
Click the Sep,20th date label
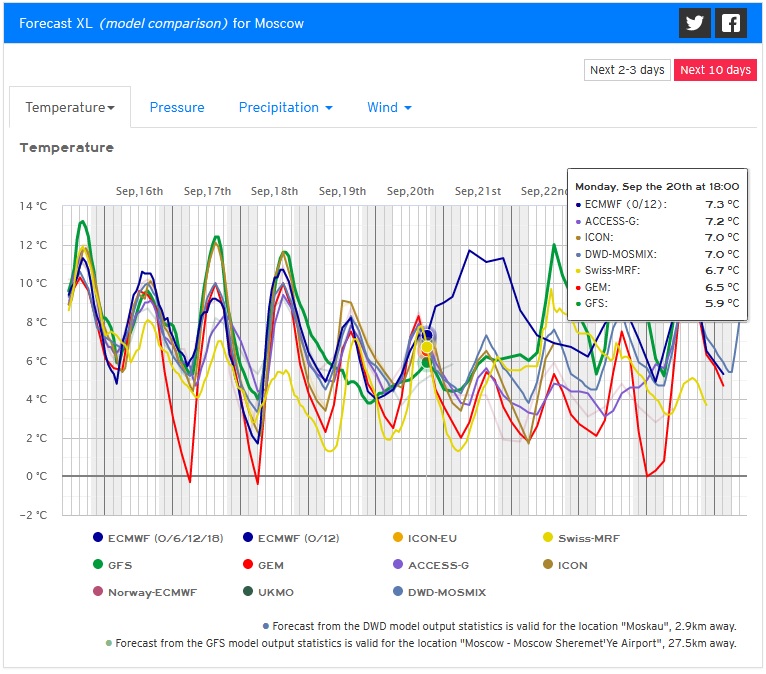tap(410, 191)
